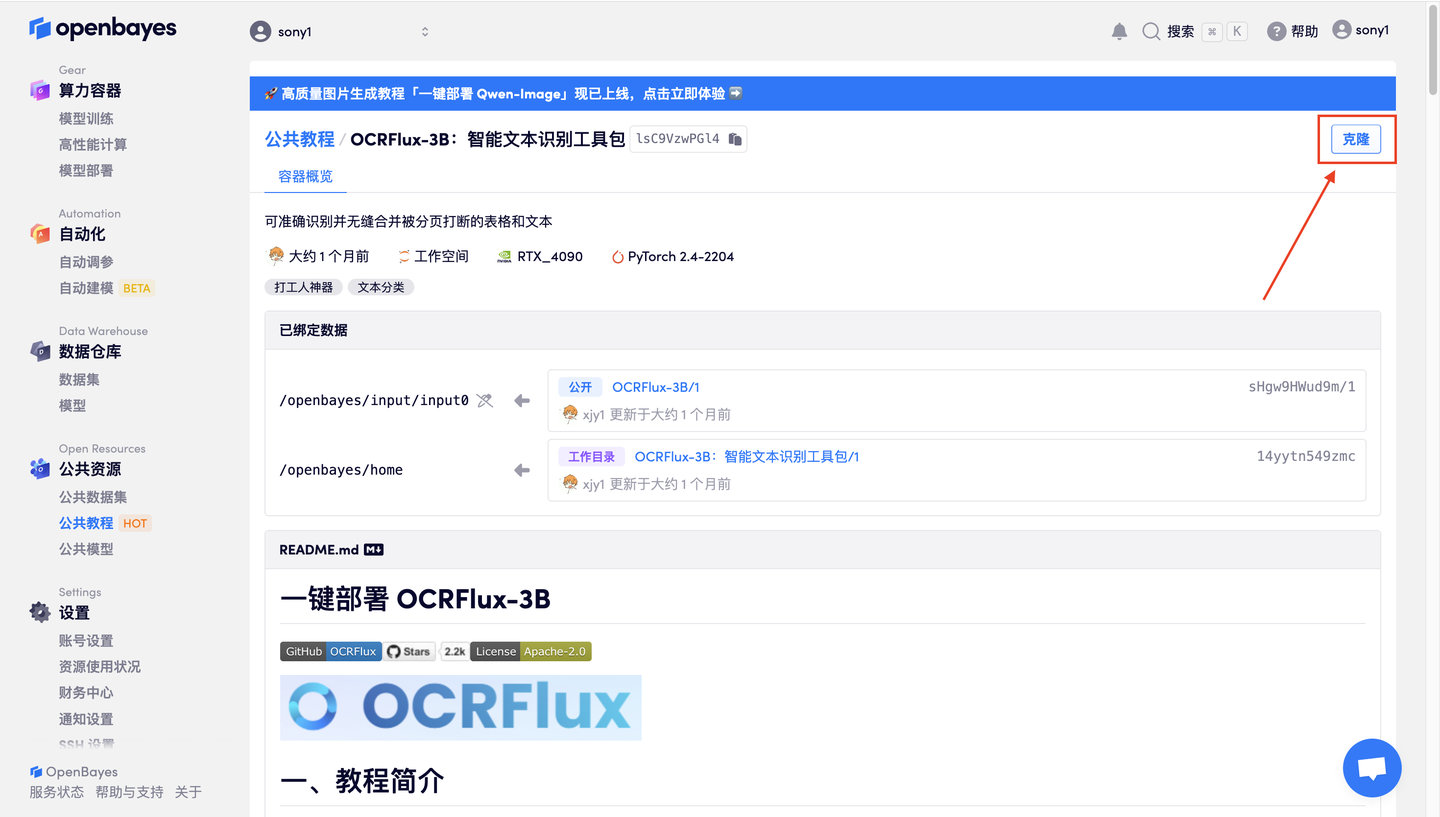The width and height of the screenshot is (1440, 817).
Task: Open the OCRFlux-3B/1 dataset link
Action: tap(656, 386)
